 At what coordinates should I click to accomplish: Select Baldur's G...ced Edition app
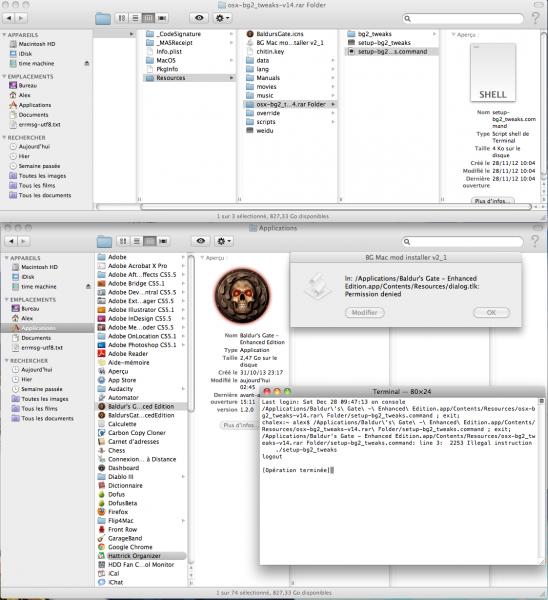[142, 406]
